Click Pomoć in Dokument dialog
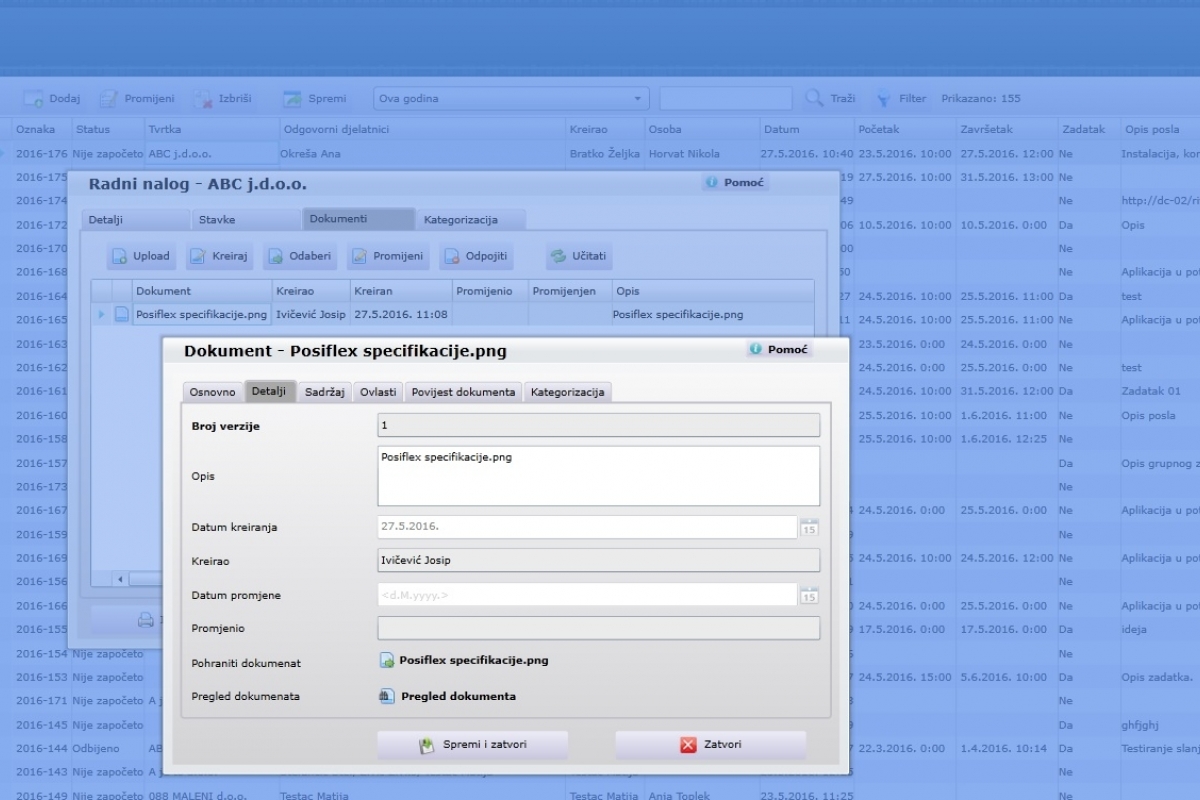The height and width of the screenshot is (800, 1200). (x=779, y=350)
